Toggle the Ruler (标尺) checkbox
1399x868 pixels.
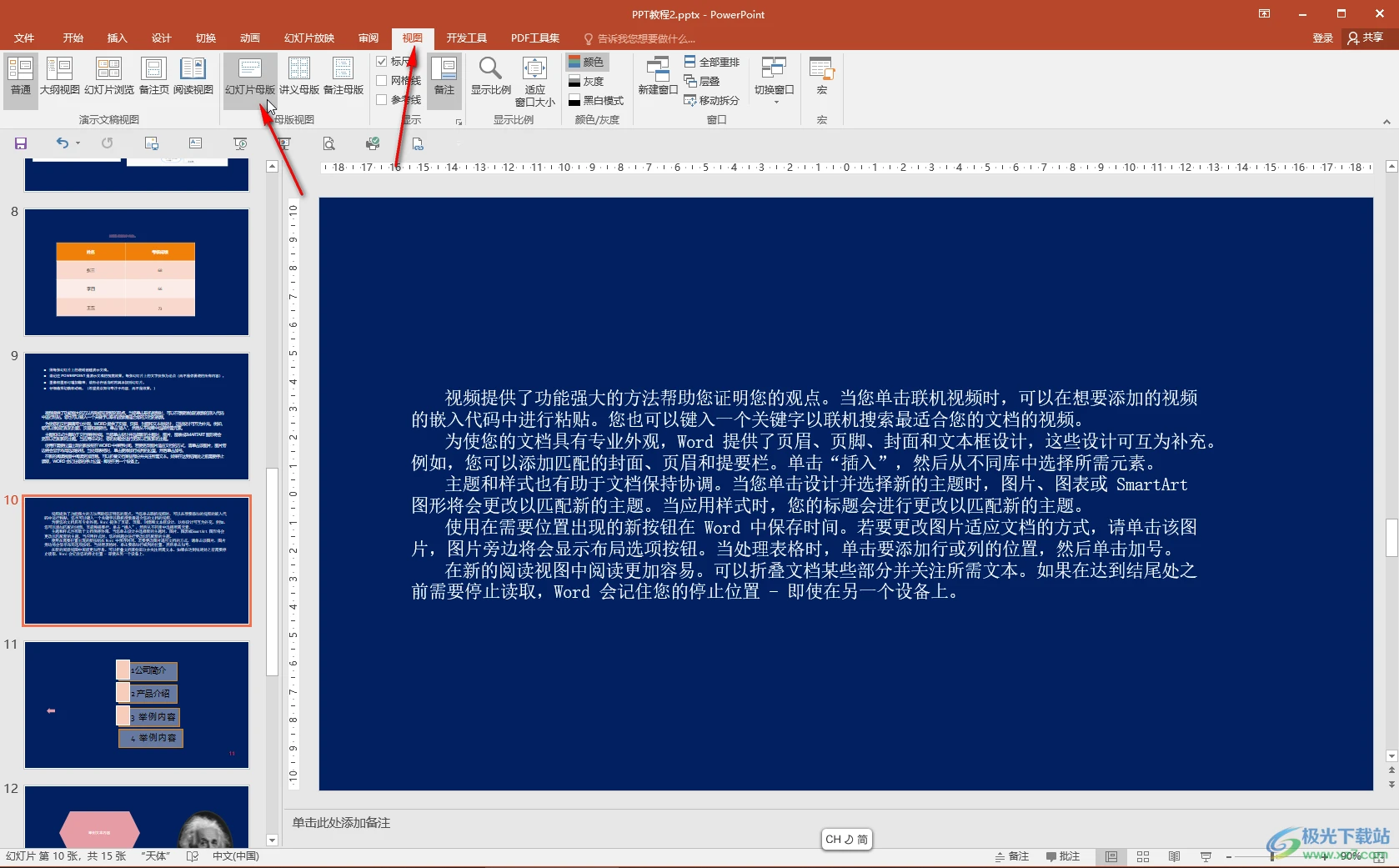(x=382, y=62)
